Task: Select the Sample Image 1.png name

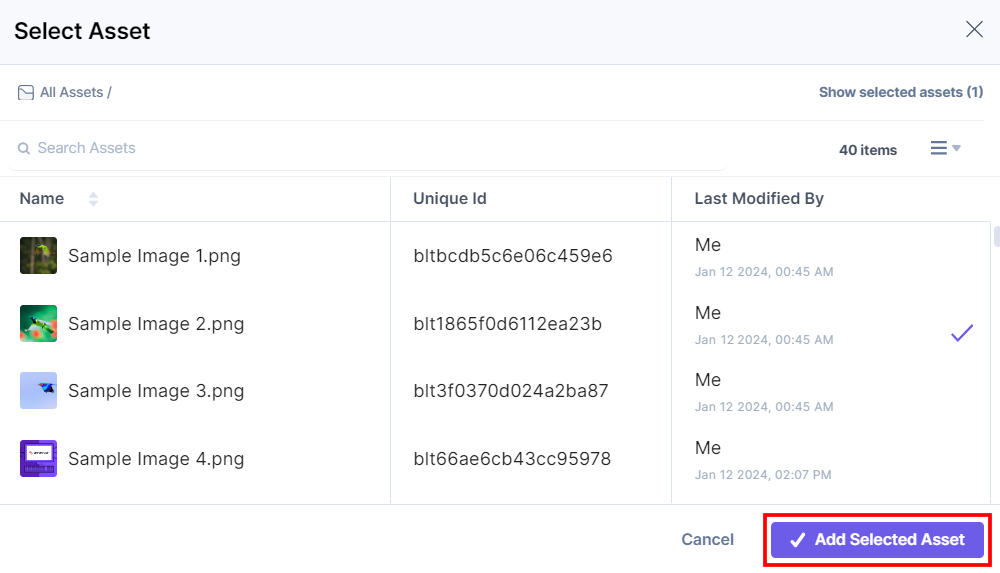Action: point(154,256)
